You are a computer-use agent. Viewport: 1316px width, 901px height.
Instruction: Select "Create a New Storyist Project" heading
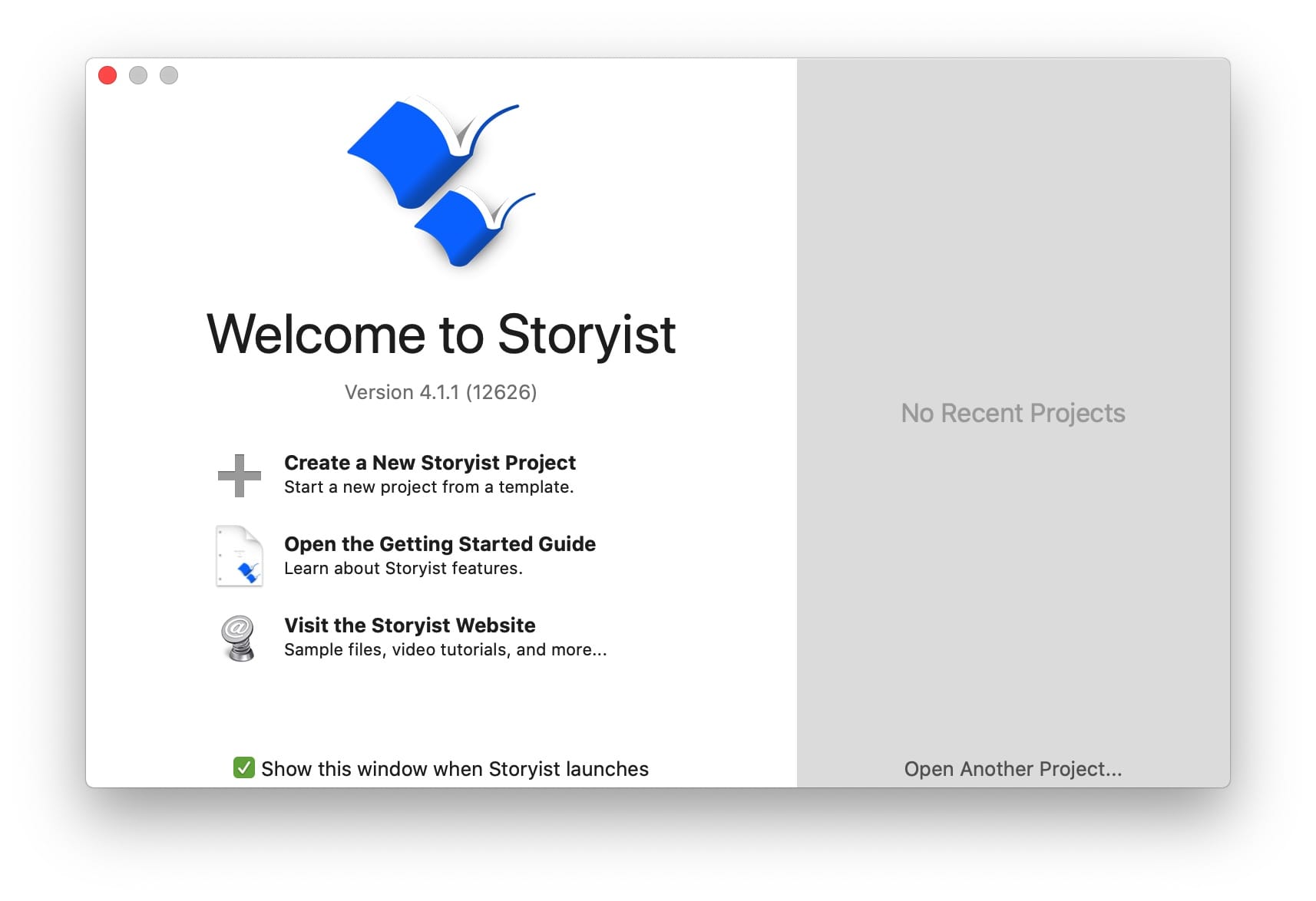429,463
